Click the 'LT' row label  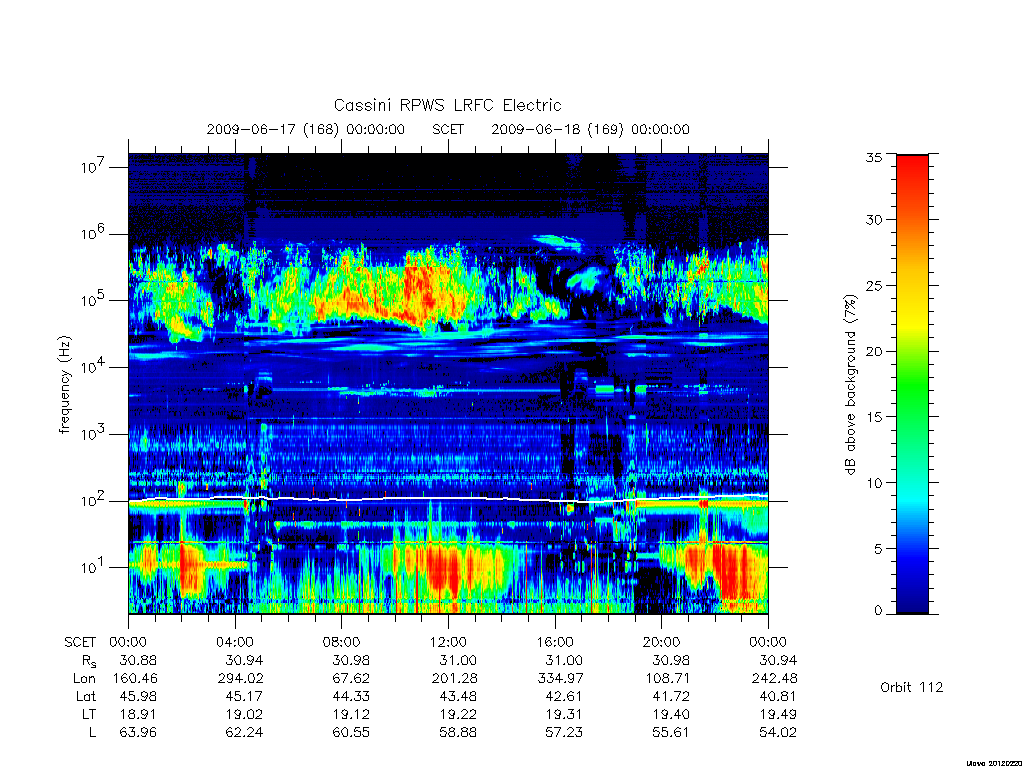(89, 714)
